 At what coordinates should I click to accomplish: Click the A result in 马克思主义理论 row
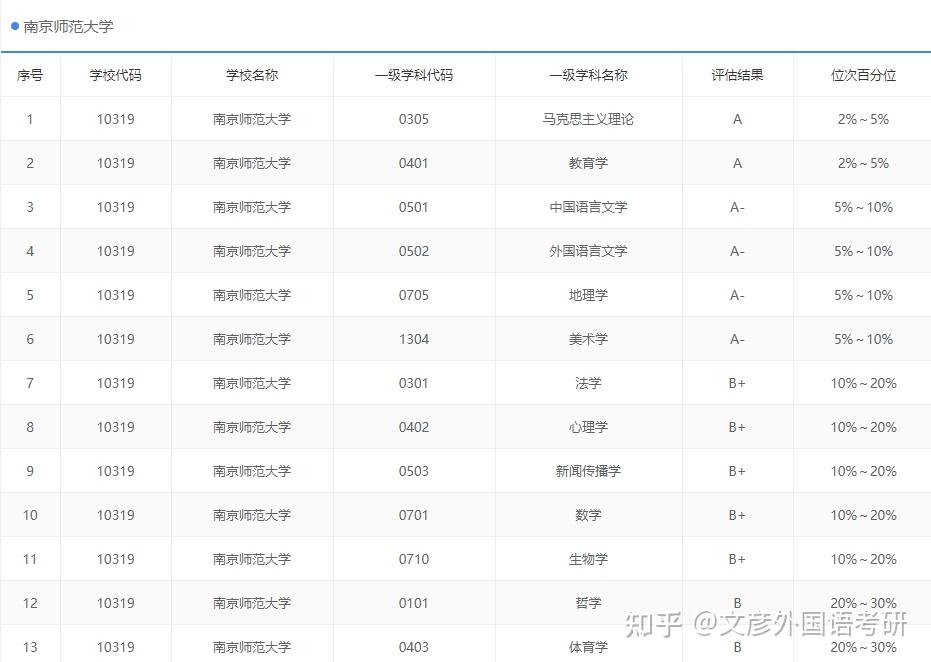[x=737, y=119]
